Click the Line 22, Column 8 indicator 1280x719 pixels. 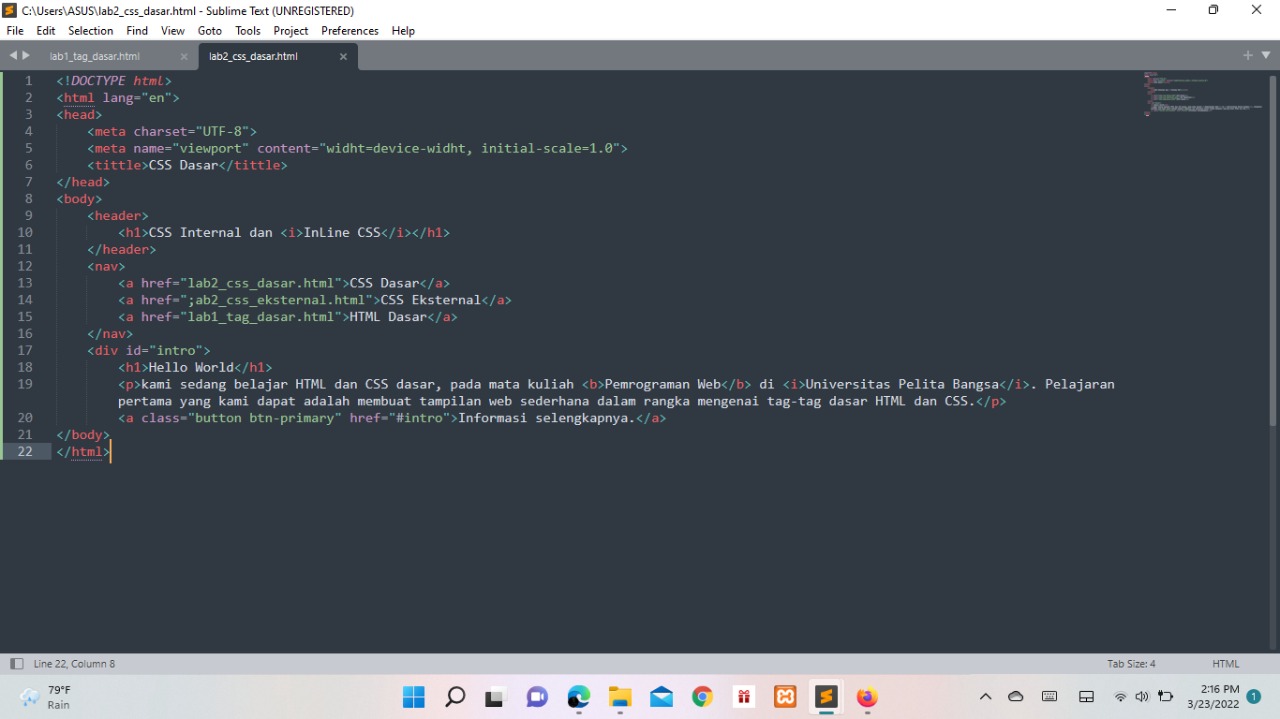74,664
